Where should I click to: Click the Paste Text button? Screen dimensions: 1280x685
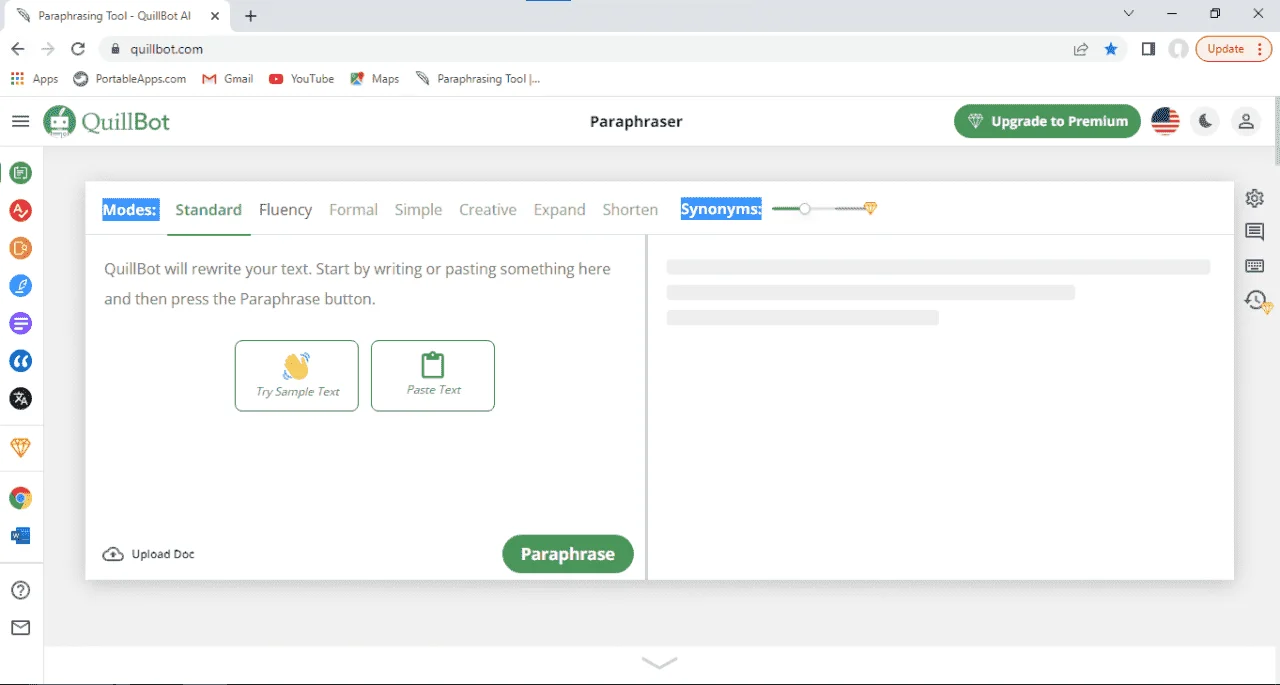point(433,376)
